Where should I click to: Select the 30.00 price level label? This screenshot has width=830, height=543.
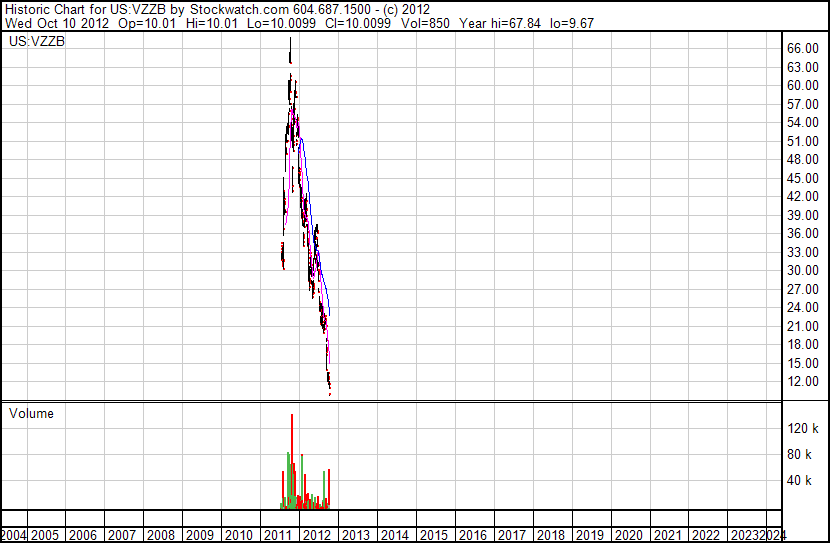(x=803, y=271)
